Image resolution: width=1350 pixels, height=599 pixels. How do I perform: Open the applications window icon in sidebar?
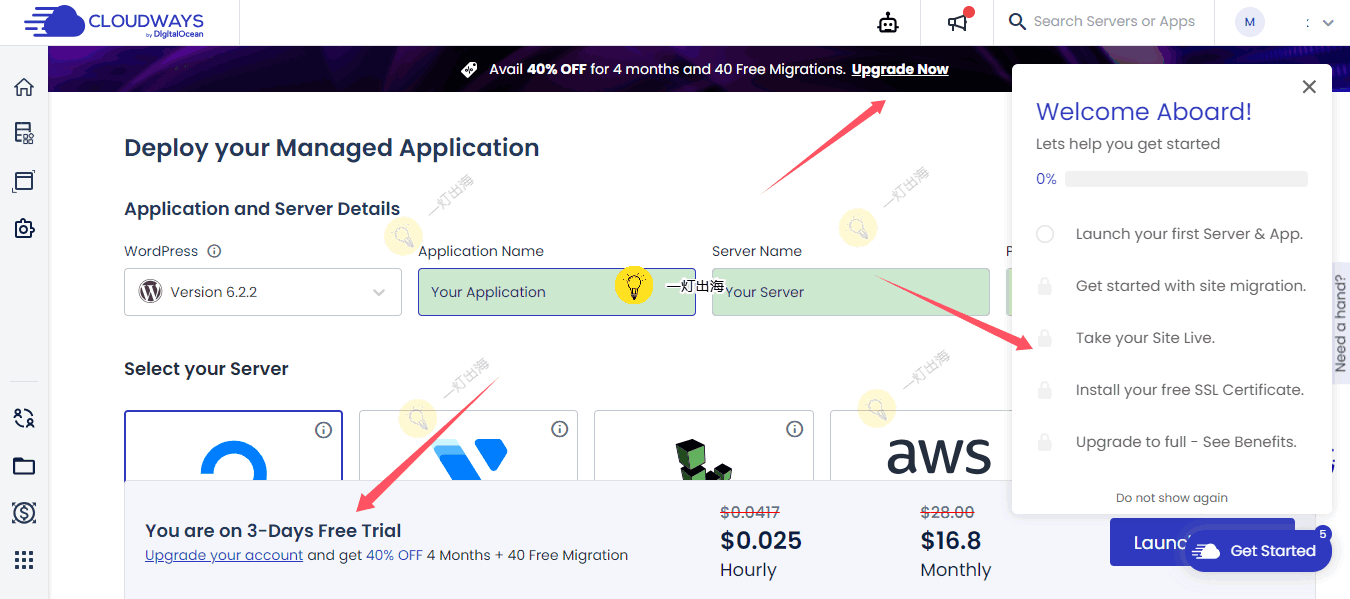tap(24, 181)
